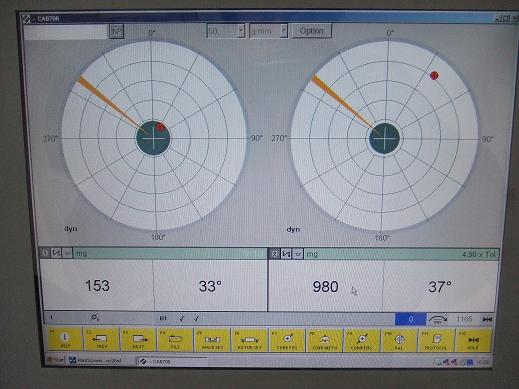Screen dimensions: 519x389
Task: Go to next with F3 NEXT
Action: tap(138, 339)
